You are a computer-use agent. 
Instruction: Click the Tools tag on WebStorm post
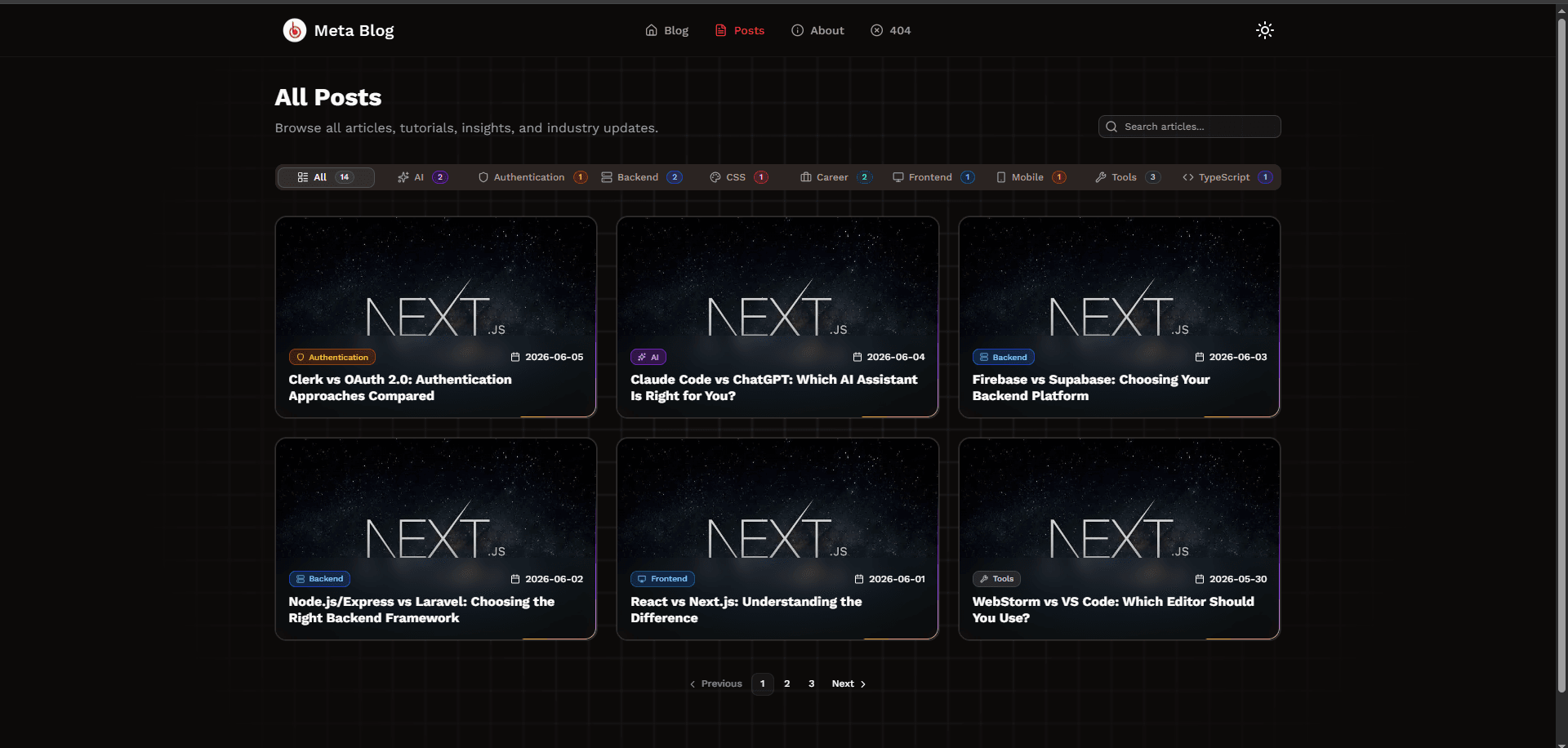996,579
